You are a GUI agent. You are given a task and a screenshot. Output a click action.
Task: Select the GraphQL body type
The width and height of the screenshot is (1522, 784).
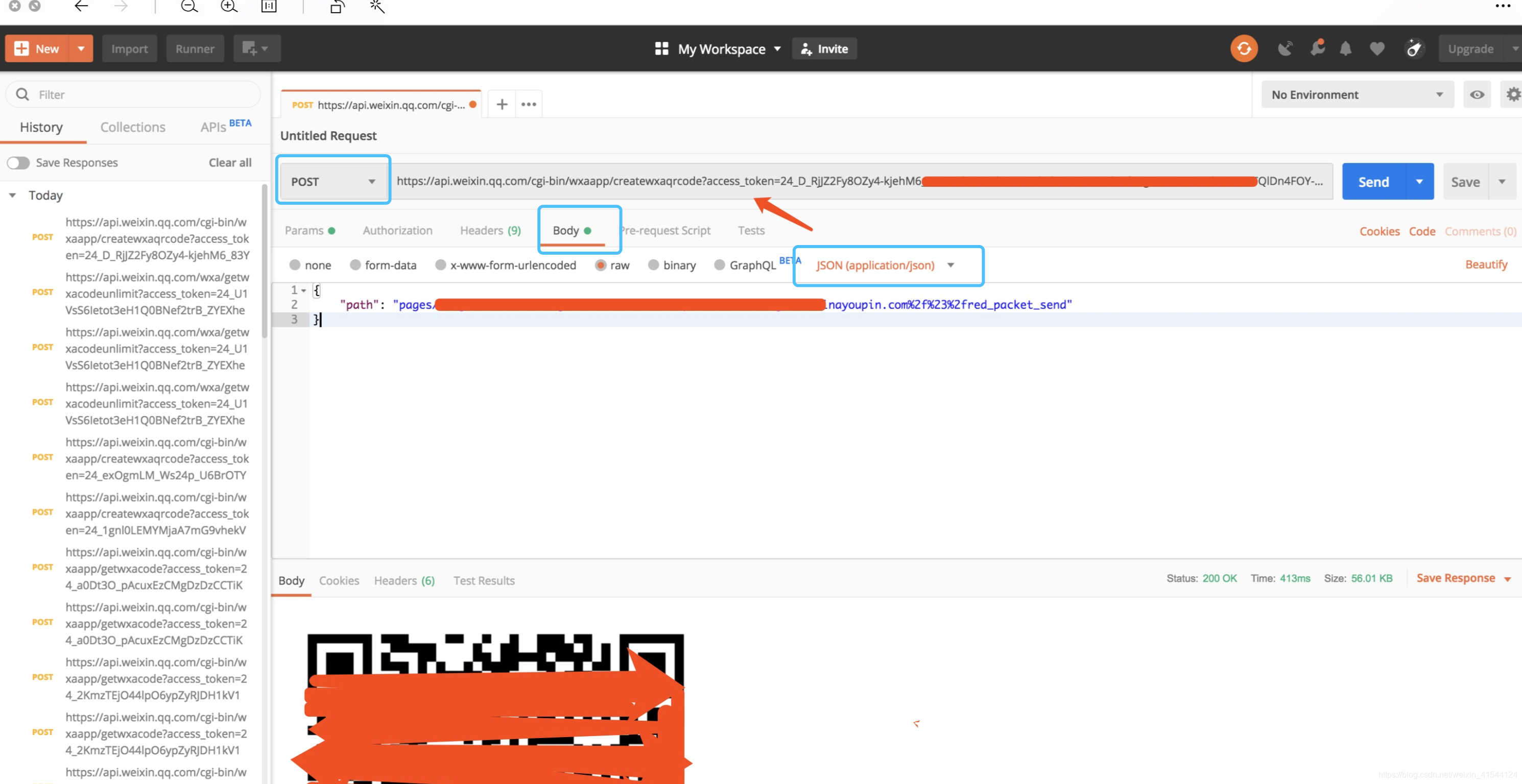coord(719,265)
